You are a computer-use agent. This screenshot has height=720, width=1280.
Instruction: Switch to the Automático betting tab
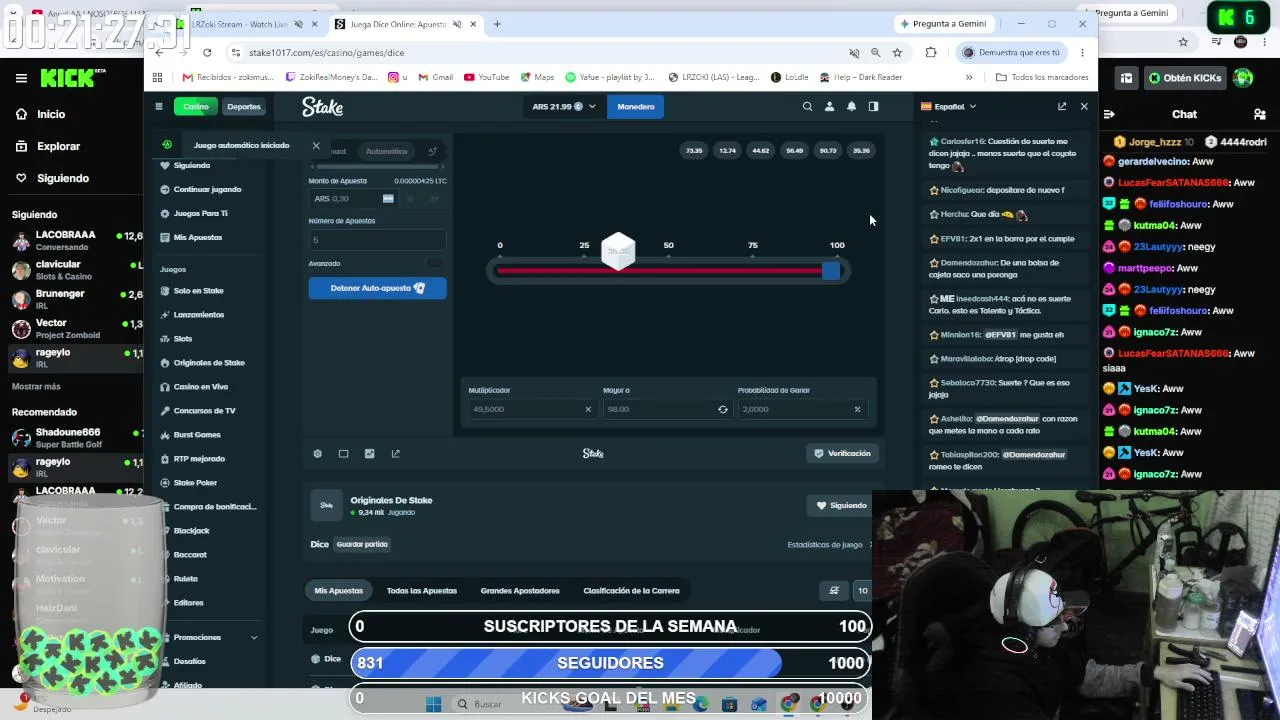pyautogui.click(x=386, y=151)
